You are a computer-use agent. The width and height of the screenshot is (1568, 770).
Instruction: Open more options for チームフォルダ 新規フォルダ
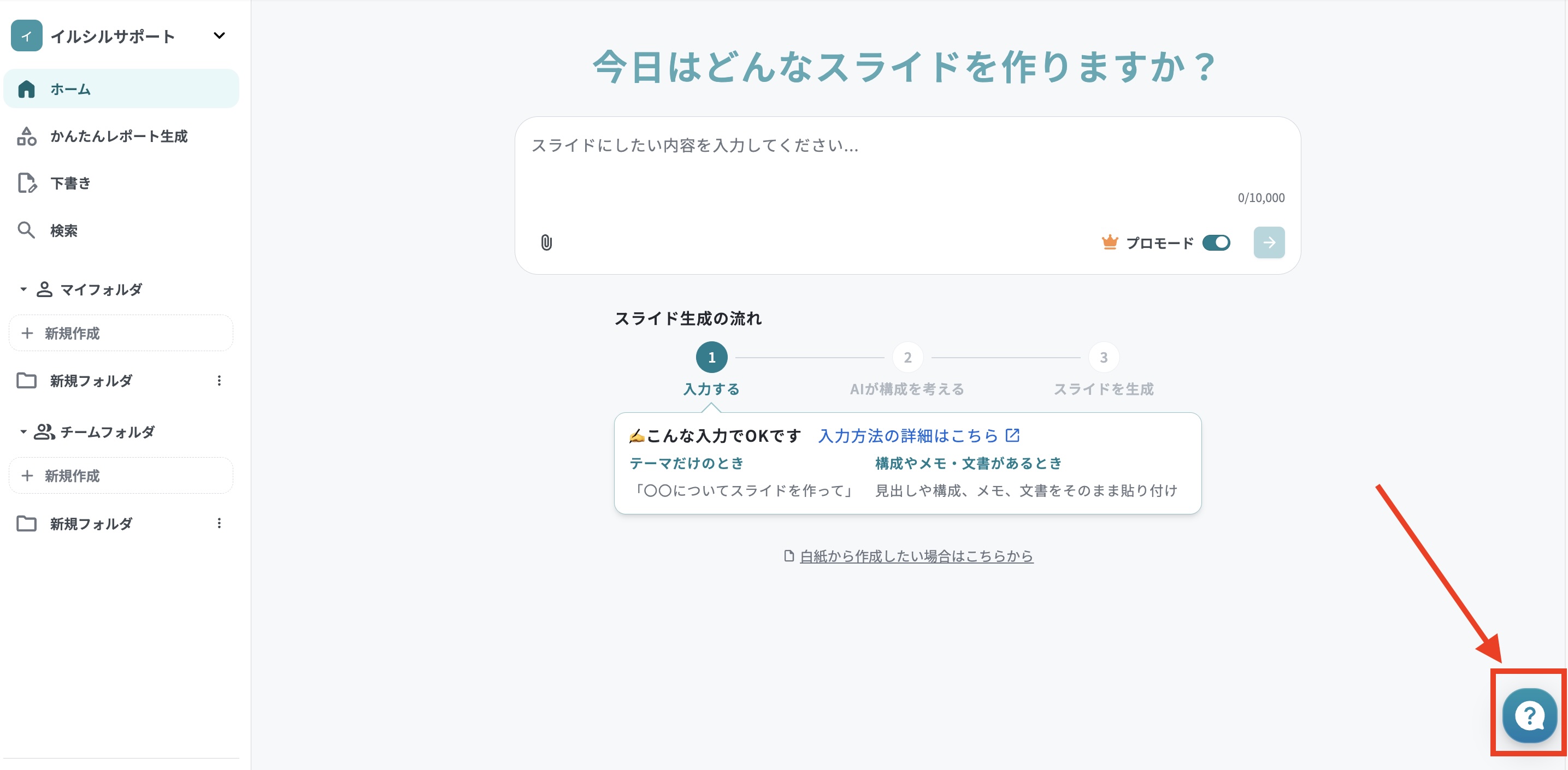coord(219,524)
